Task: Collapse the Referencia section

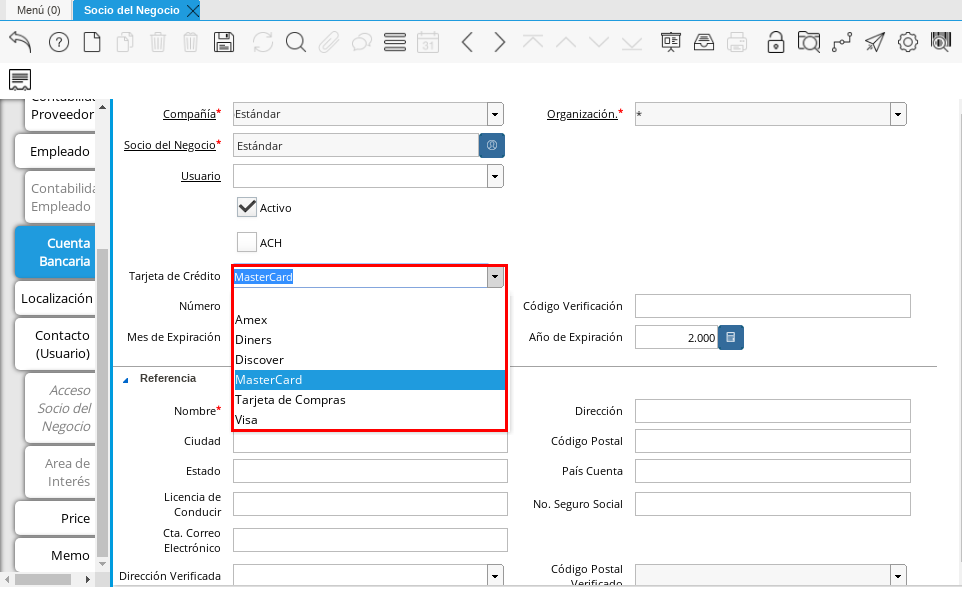Action: pos(127,379)
